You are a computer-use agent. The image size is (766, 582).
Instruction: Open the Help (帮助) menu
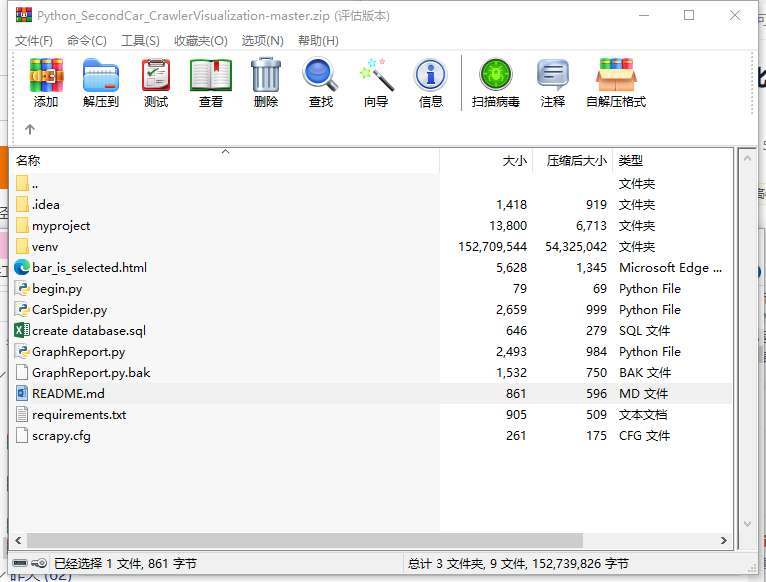pyautogui.click(x=318, y=41)
